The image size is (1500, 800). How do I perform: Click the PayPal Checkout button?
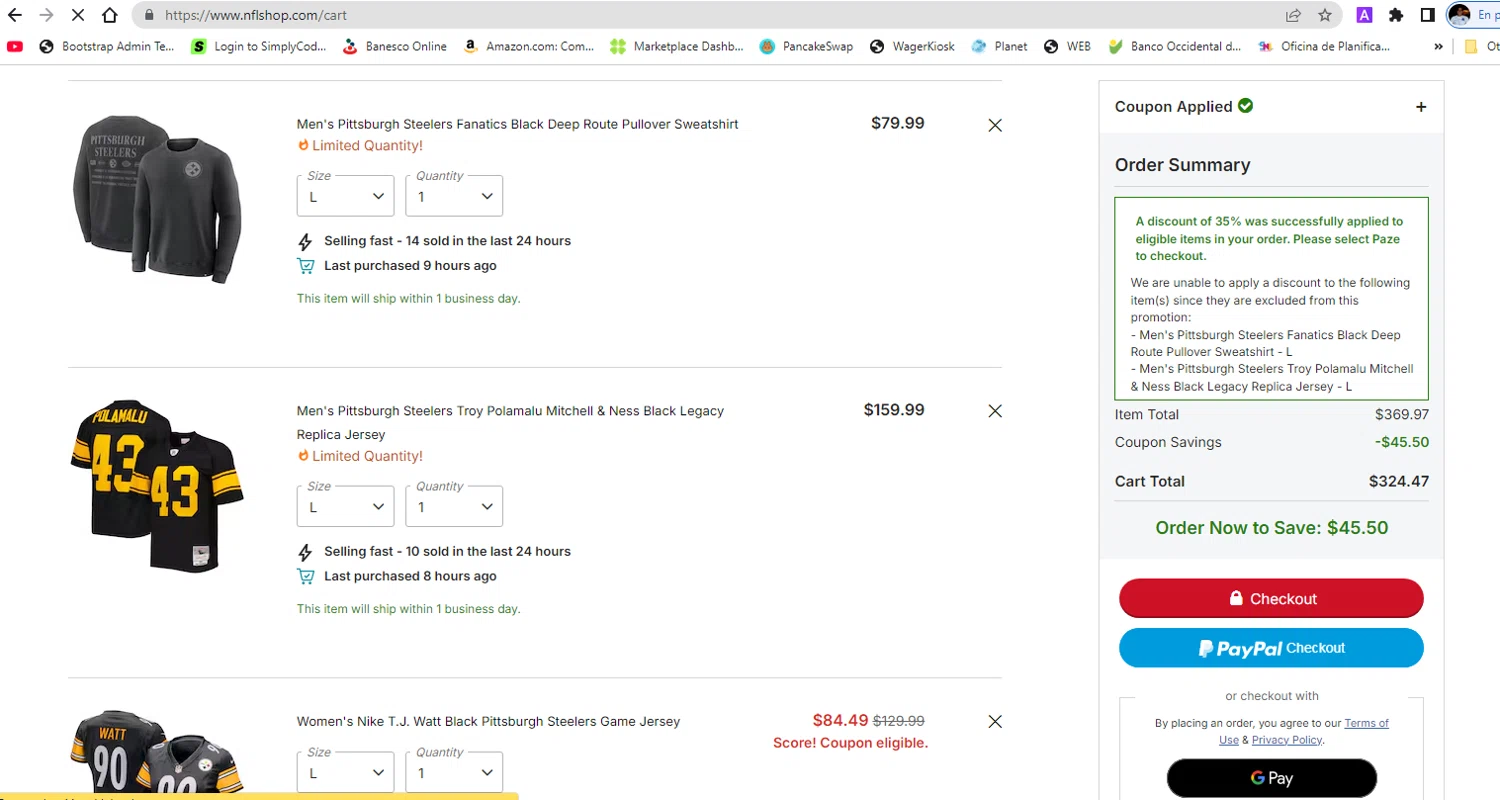coord(1271,648)
